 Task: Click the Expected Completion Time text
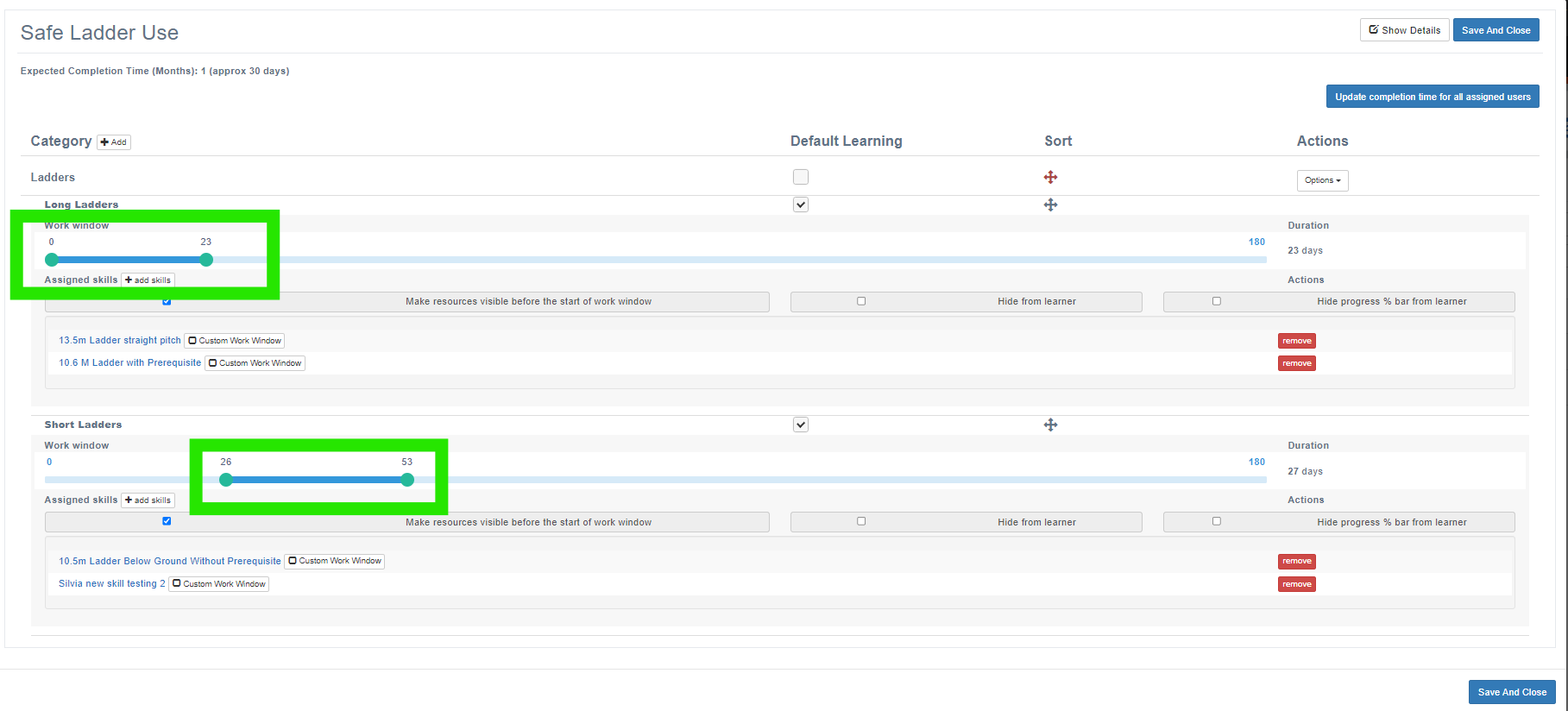pos(155,72)
